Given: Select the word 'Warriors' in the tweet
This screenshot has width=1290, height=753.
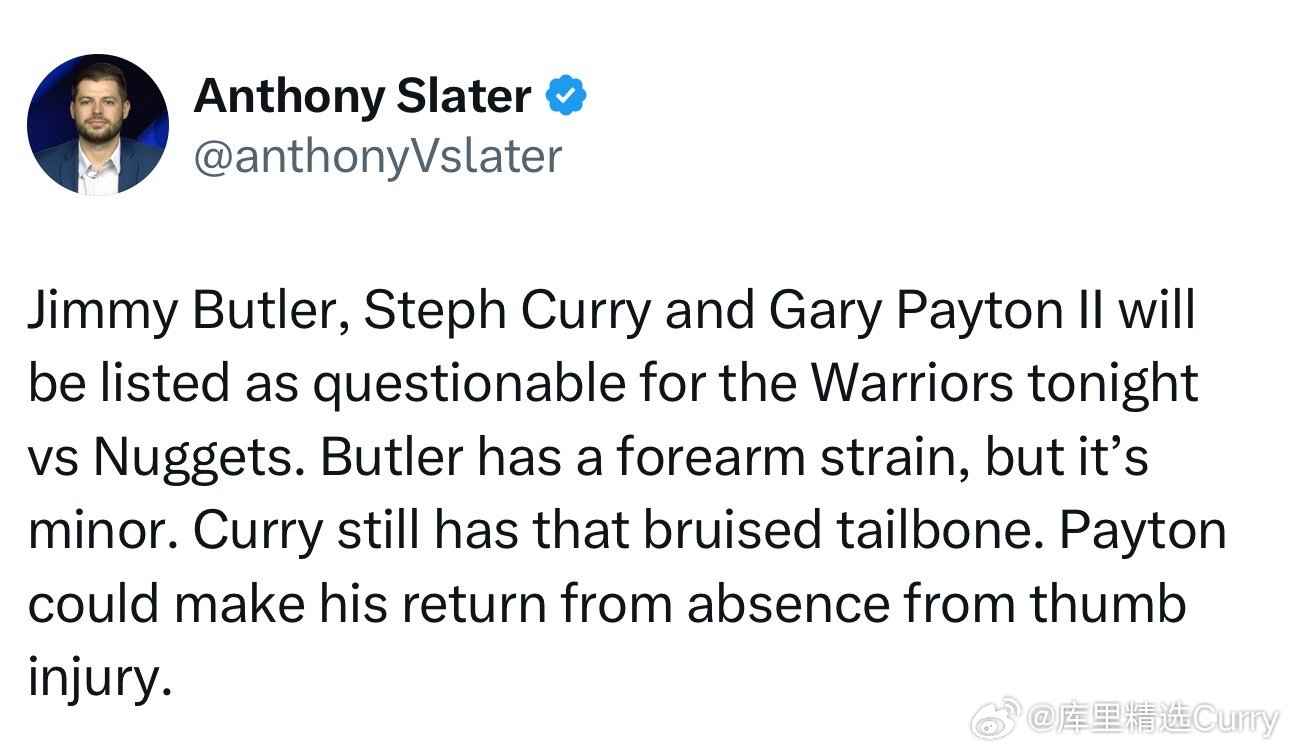Looking at the screenshot, I should (x=911, y=385).
